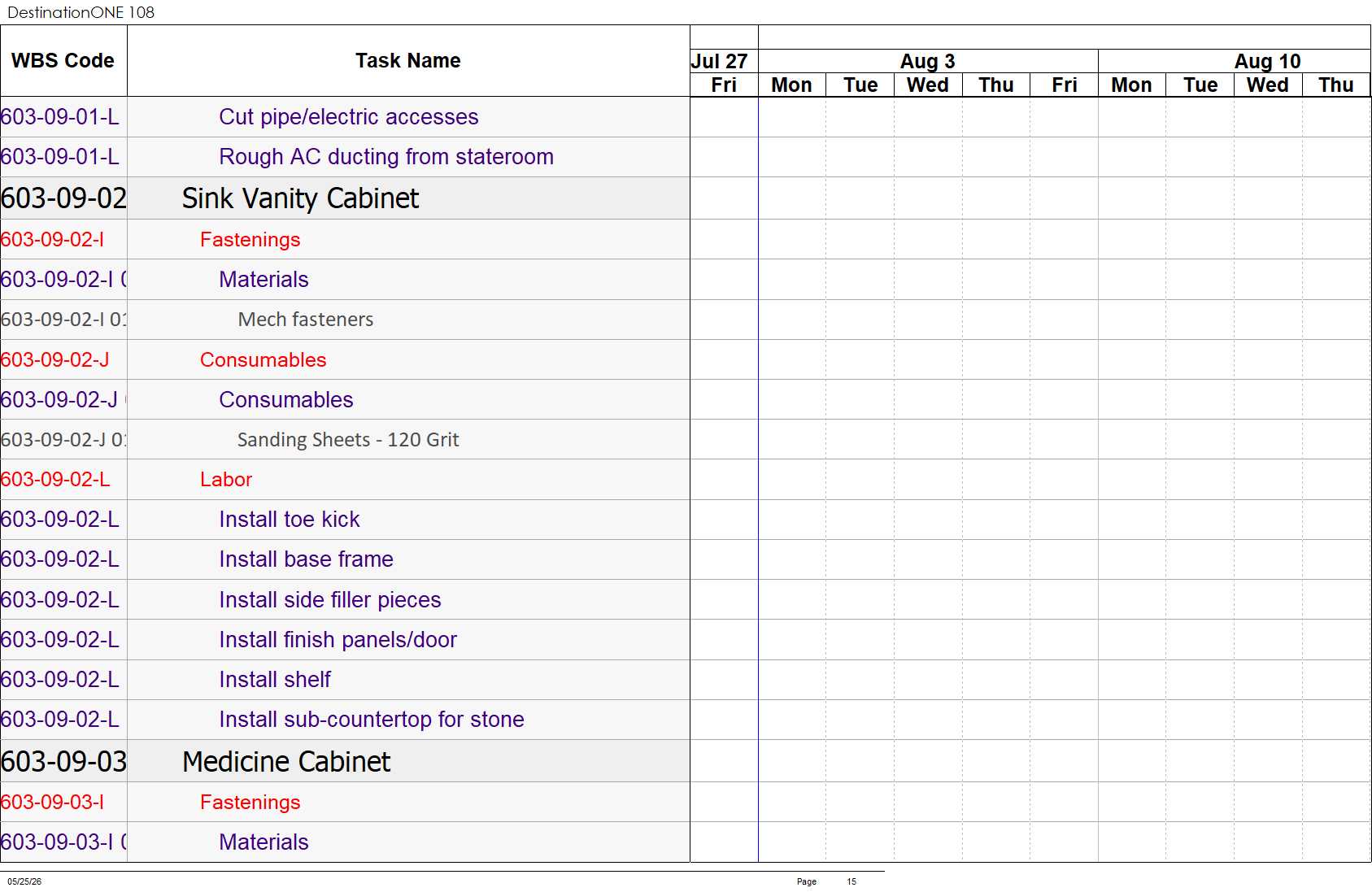Select Install sub-countertop for stone
This screenshot has height=892, width=1372.
click(372, 720)
